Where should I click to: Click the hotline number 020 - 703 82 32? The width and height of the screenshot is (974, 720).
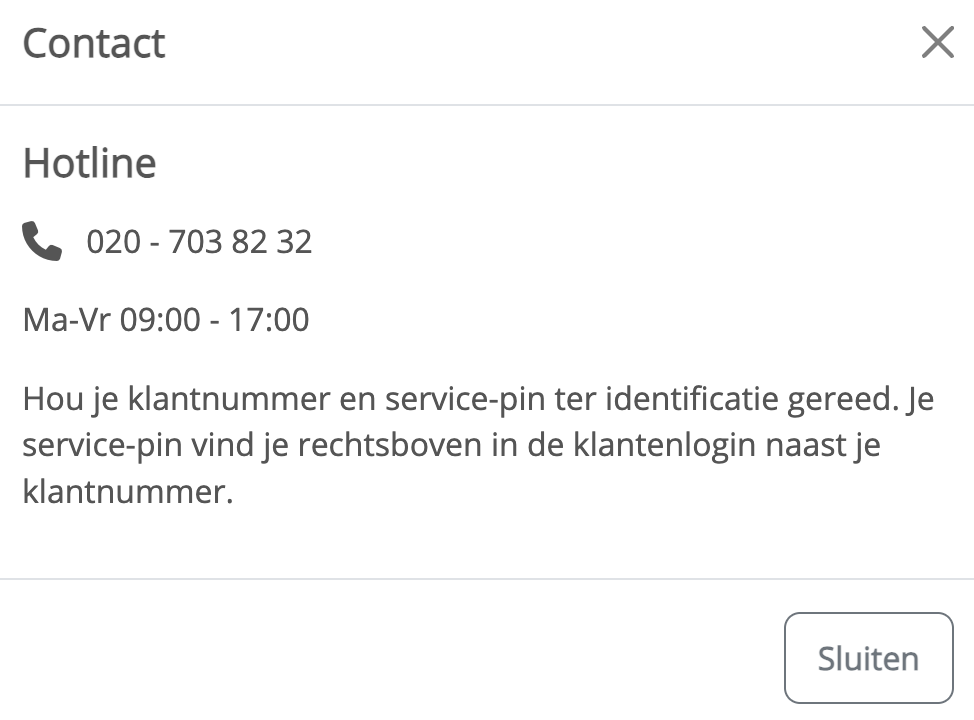[199, 242]
